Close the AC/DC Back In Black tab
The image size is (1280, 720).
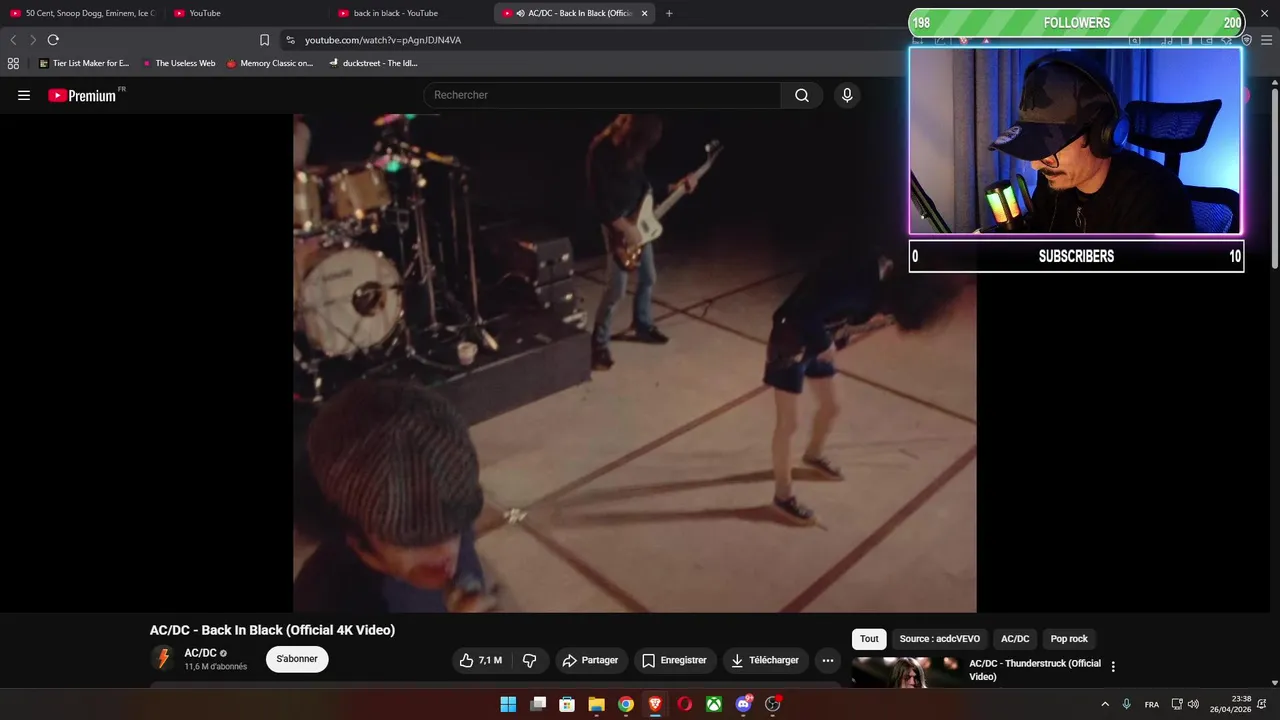click(644, 13)
